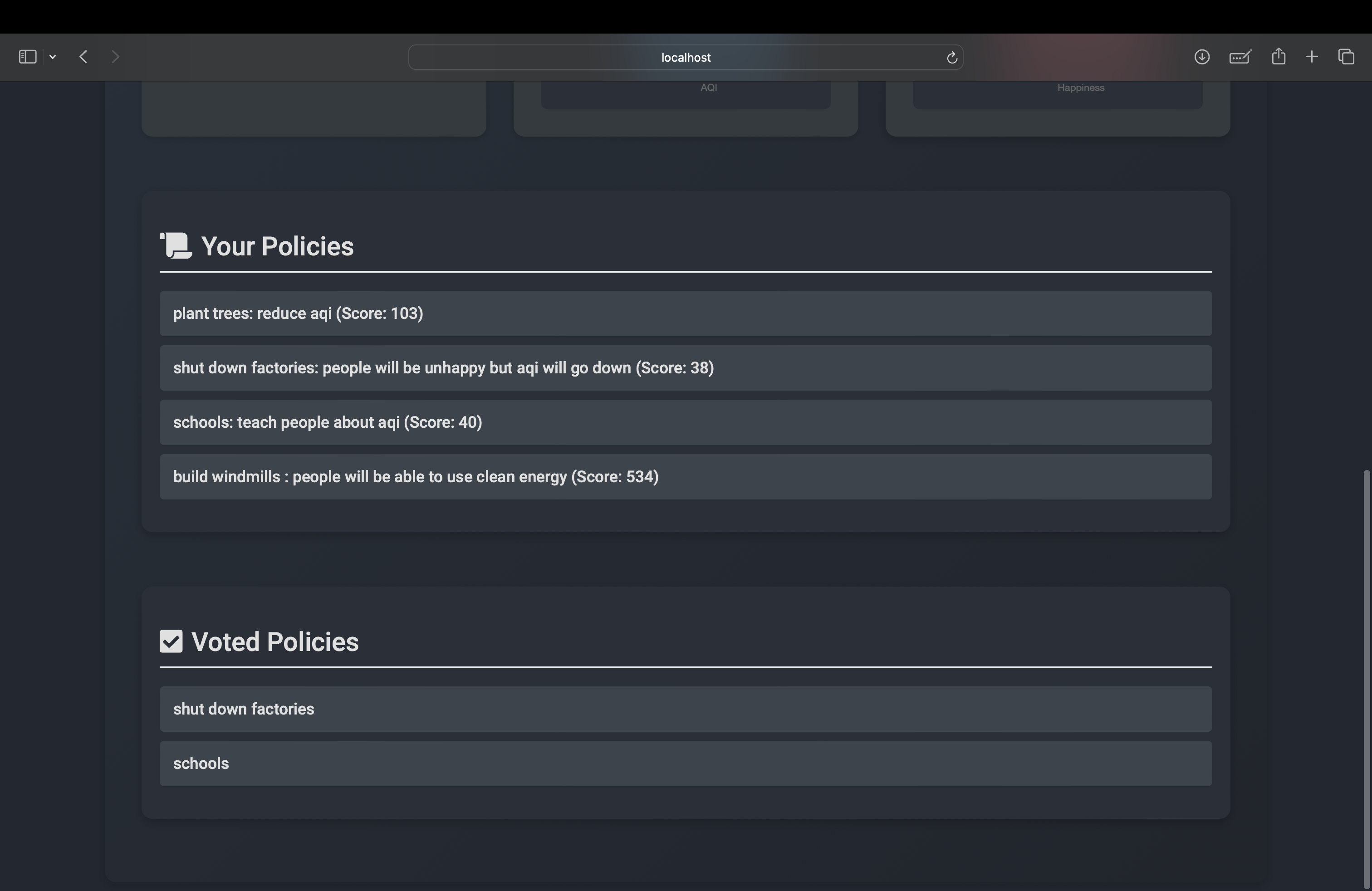This screenshot has width=1372, height=891.
Task: Select the plant trees policy row
Action: tap(686, 313)
